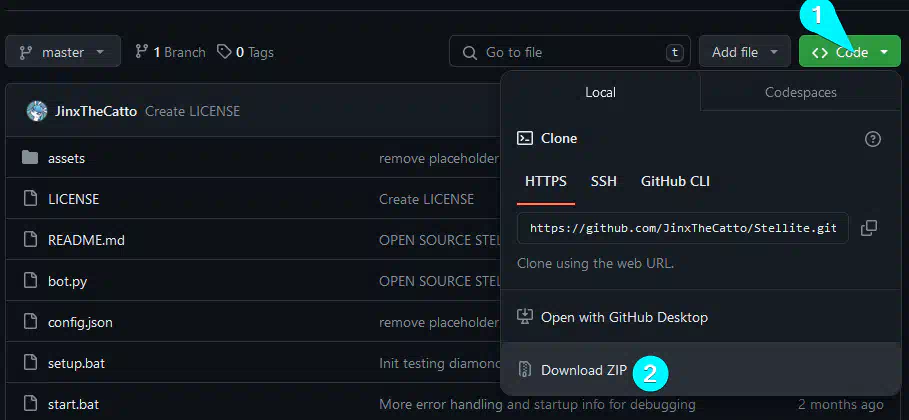The width and height of the screenshot is (909, 420).
Task: Click JinxTheCatto's avatar image
Action: 37,111
